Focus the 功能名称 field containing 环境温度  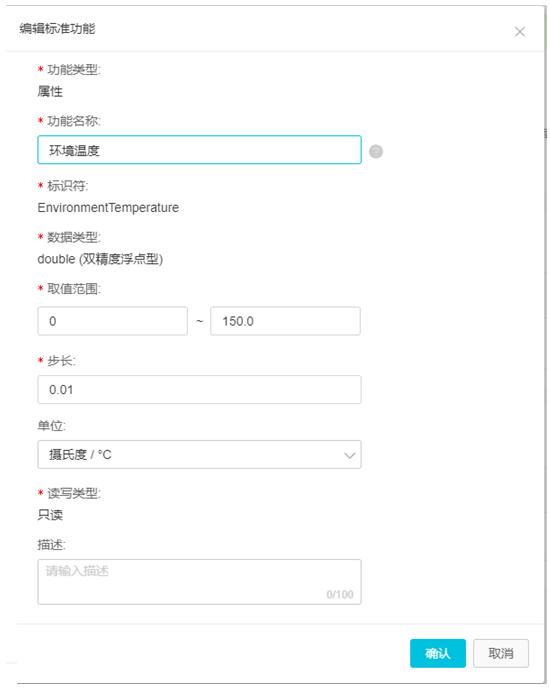(199, 150)
